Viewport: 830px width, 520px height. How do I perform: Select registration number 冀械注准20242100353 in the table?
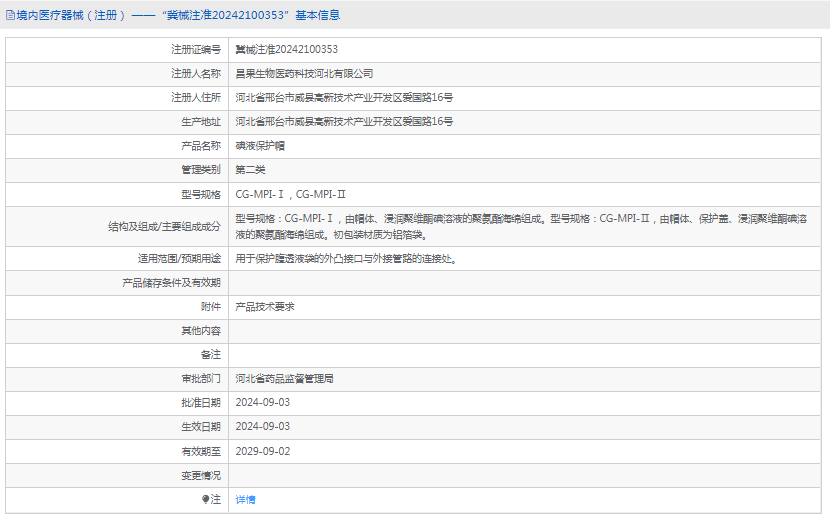click(286, 49)
